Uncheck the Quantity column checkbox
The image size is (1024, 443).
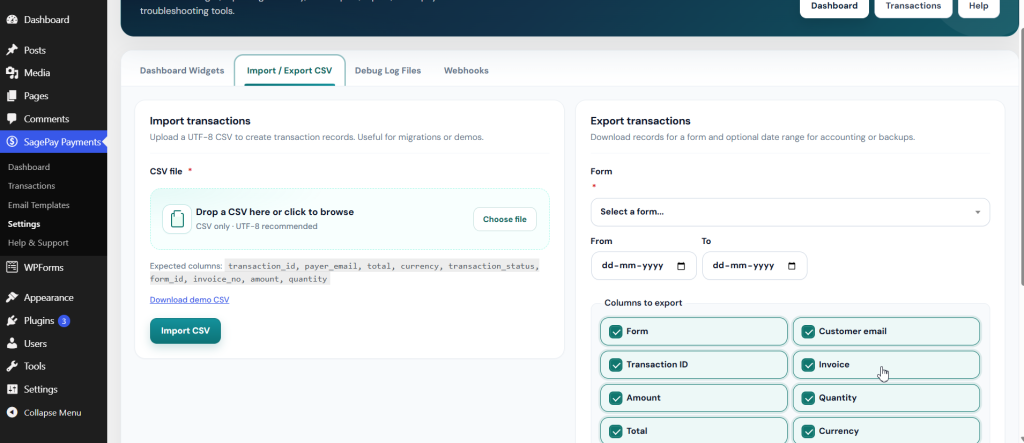(808, 398)
